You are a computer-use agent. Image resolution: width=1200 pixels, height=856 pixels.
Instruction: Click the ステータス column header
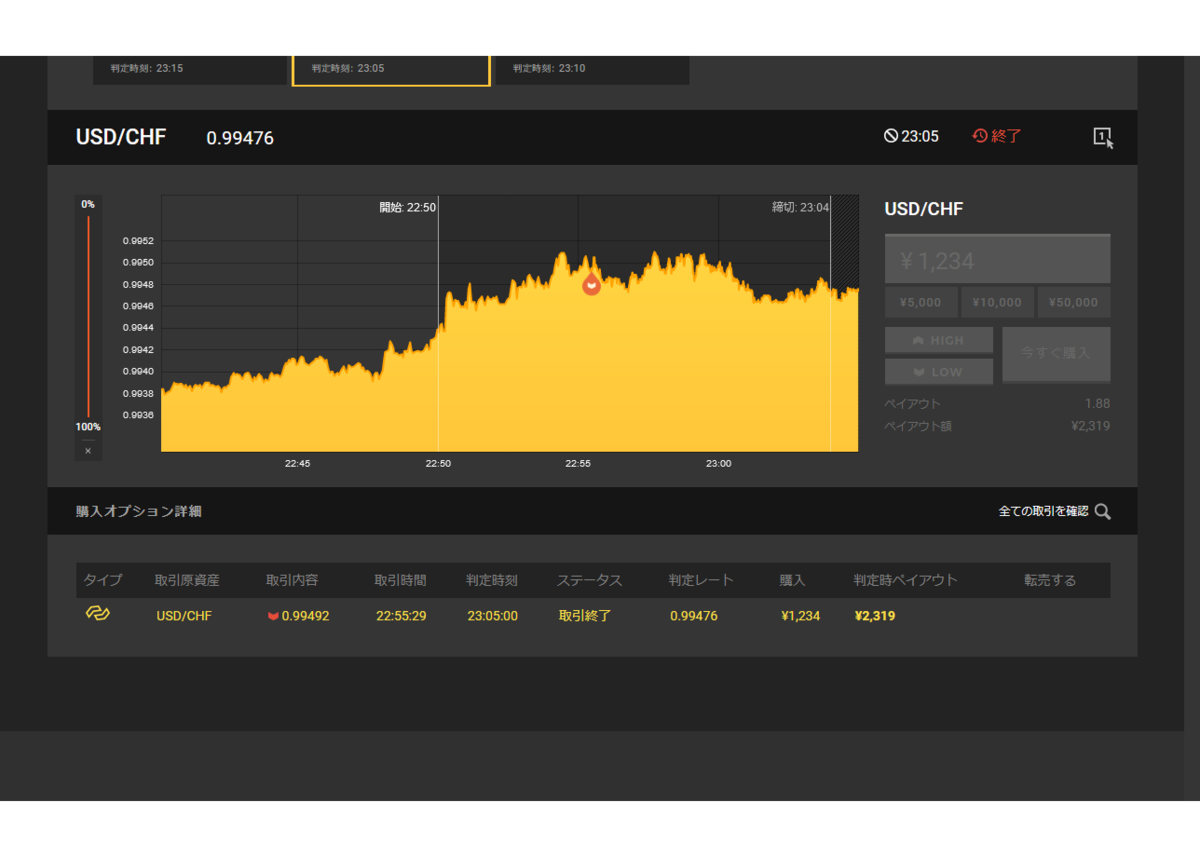(x=589, y=580)
